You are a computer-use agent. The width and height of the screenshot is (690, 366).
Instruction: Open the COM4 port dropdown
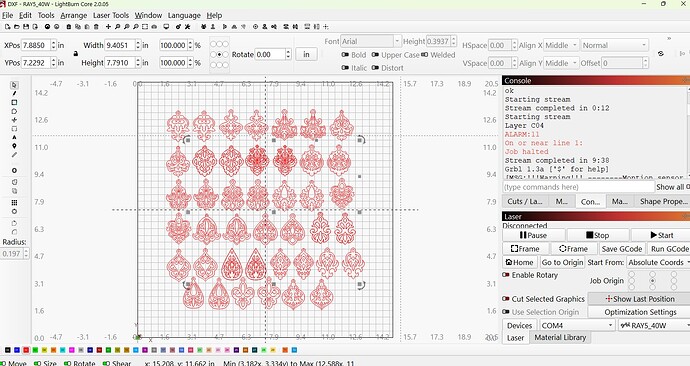point(577,326)
